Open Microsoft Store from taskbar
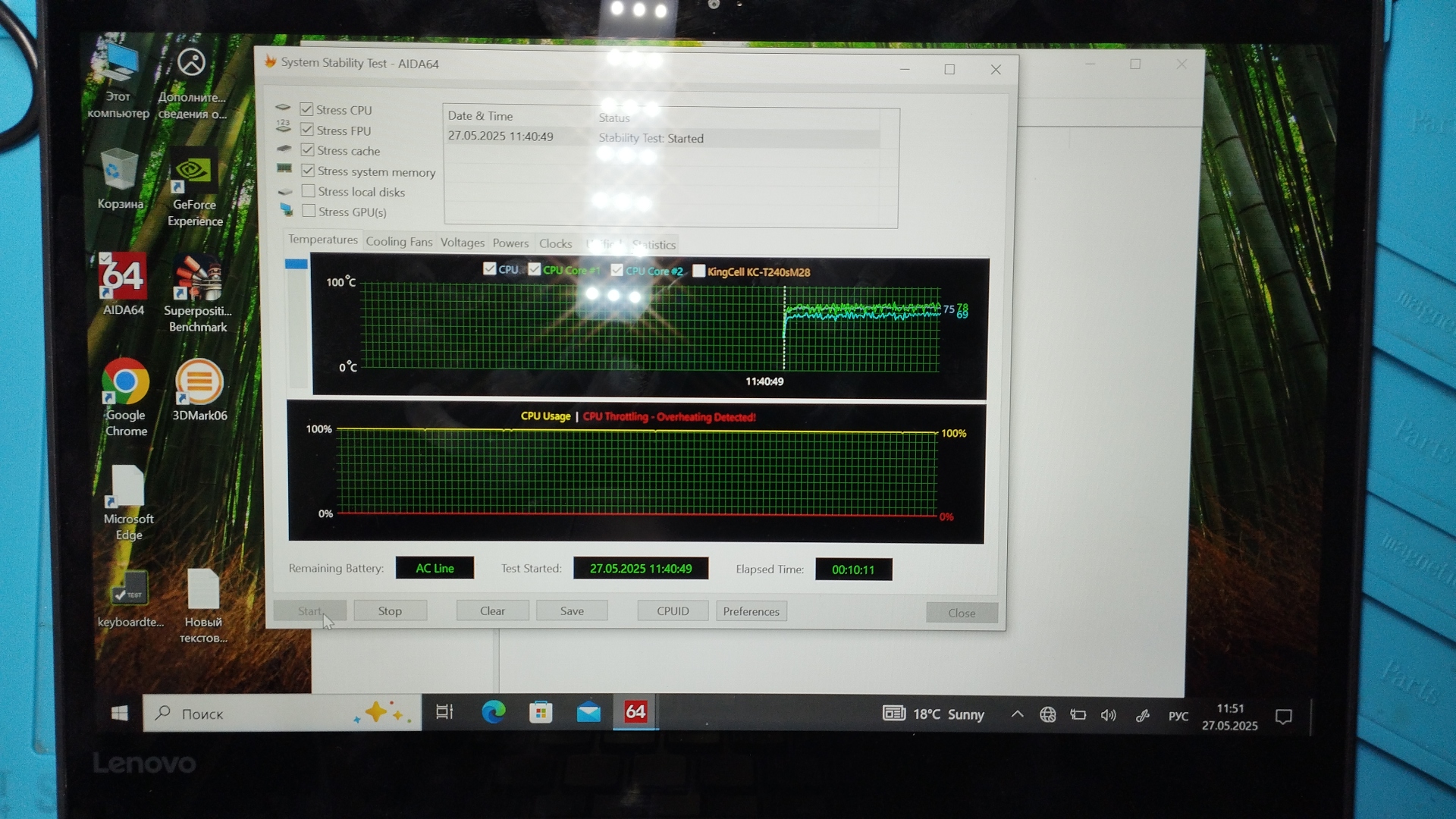This screenshot has width=1456, height=819. [541, 712]
